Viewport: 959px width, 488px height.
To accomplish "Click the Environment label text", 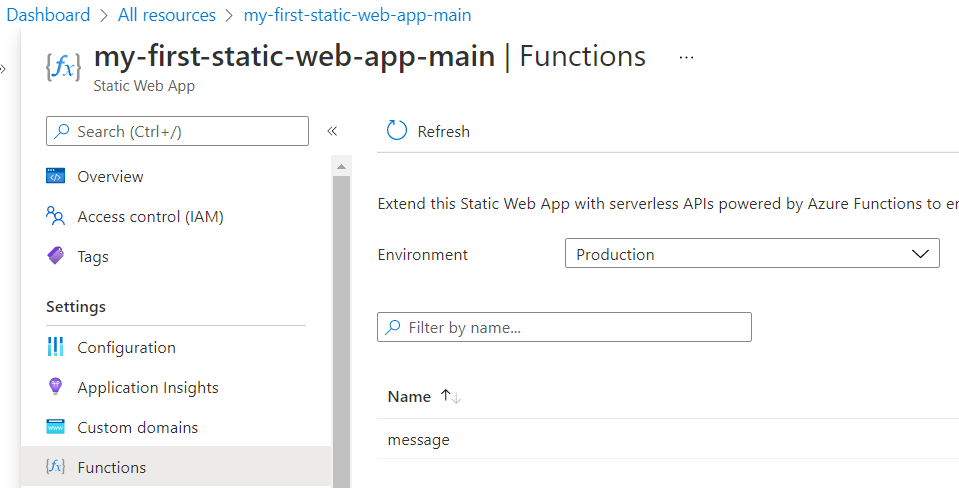I will coord(423,254).
